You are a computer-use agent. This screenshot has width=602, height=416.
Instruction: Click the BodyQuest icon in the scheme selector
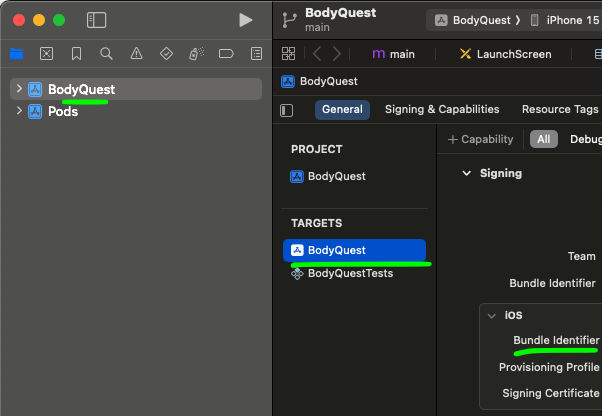click(x=441, y=20)
